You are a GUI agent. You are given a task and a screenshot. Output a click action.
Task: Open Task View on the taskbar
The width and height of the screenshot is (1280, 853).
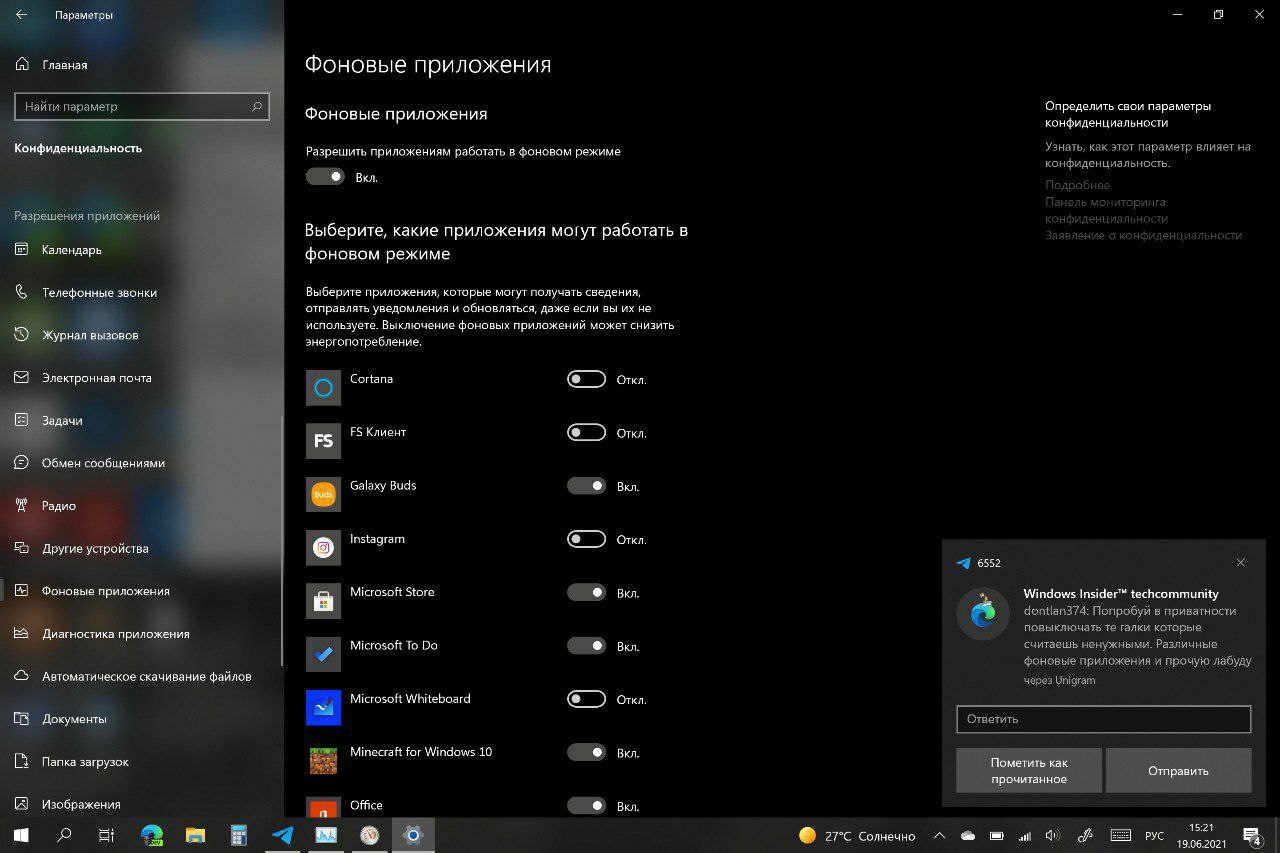108,835
